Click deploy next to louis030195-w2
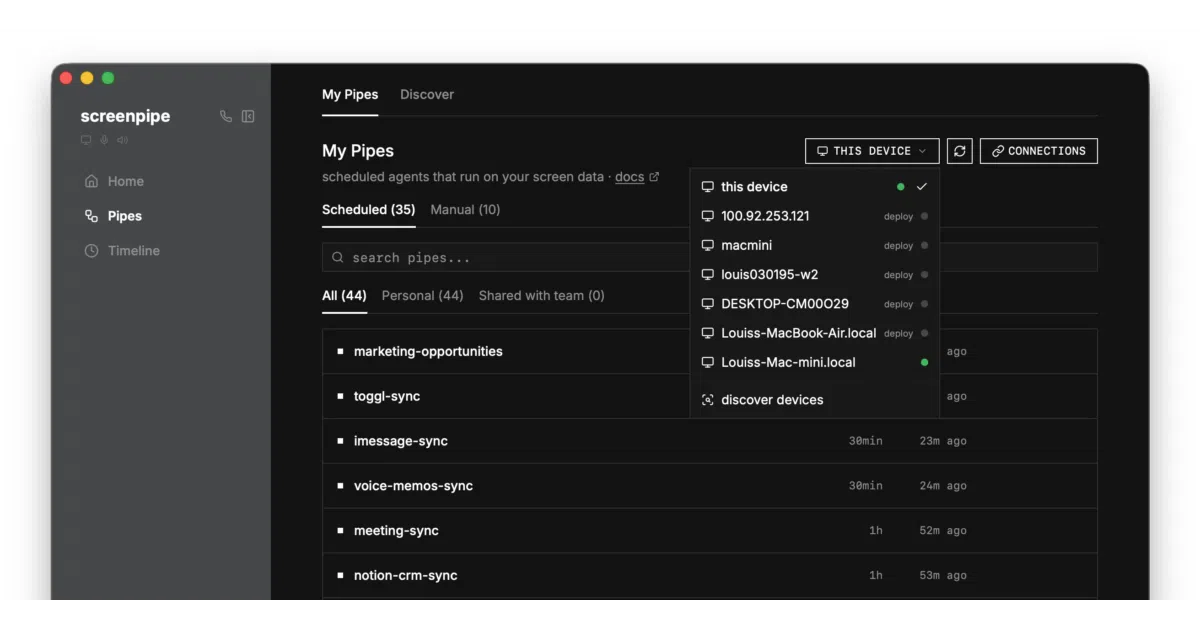The image size is (1200, 630). click(898, 275)
